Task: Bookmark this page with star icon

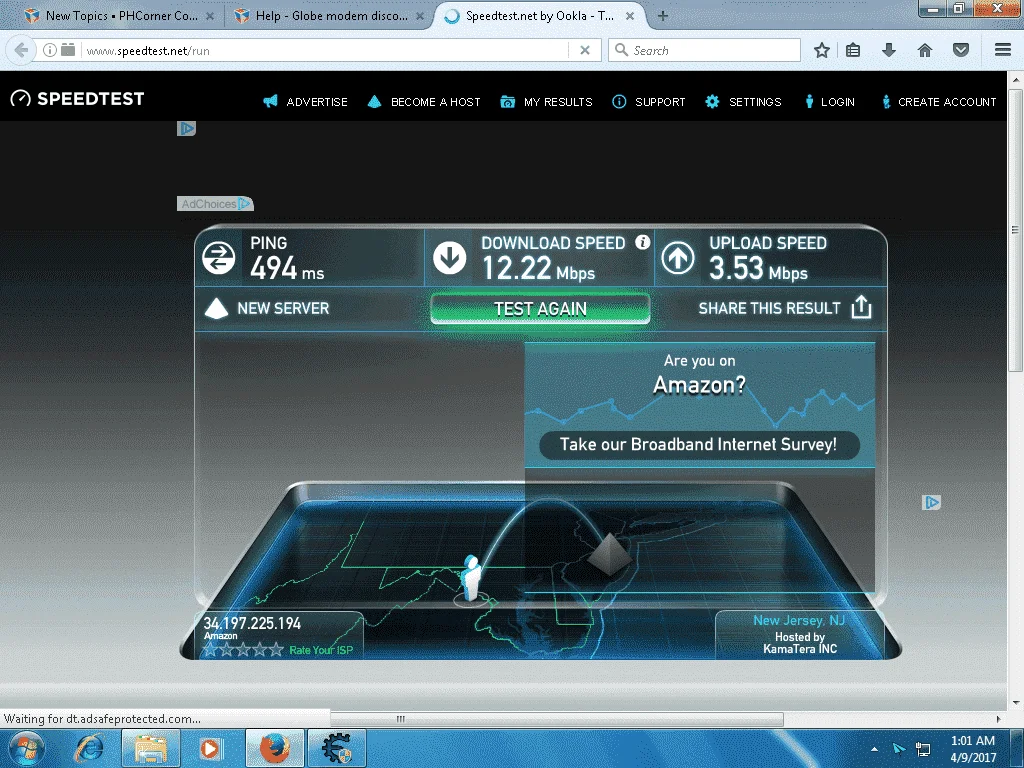Action: pyautogui.click(x=822, y=50)
